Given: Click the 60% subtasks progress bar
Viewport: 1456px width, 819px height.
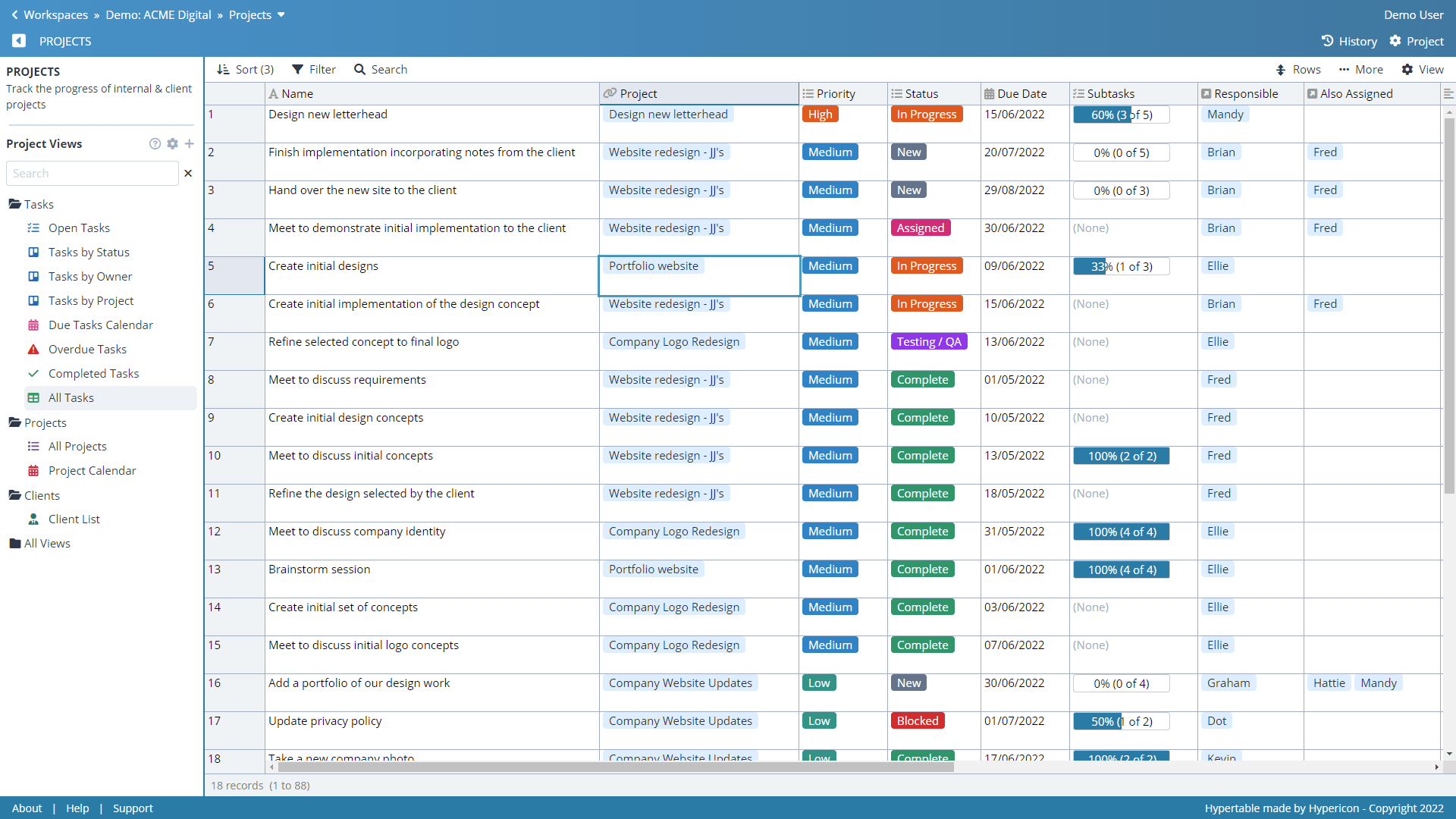Looking at the screenshot, I should (1121, 115).
